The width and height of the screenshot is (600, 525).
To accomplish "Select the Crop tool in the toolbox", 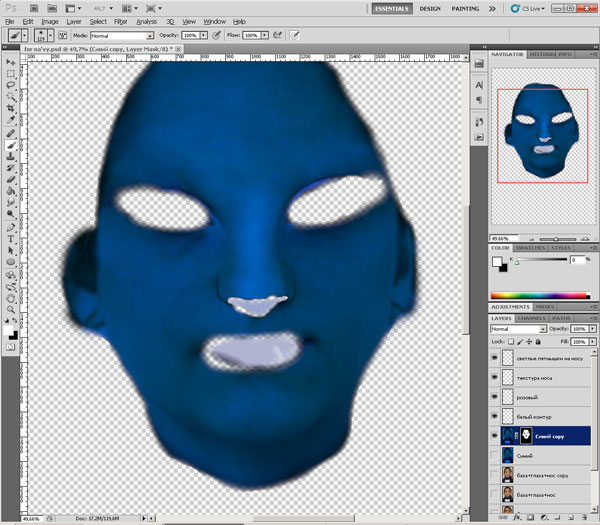I will coord(10,107).
